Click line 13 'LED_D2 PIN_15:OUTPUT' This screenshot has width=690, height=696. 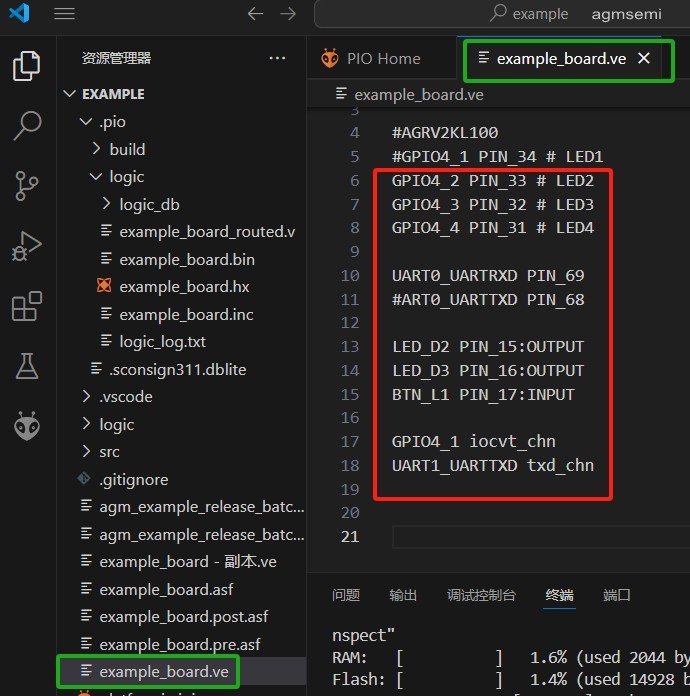[488, 347]
